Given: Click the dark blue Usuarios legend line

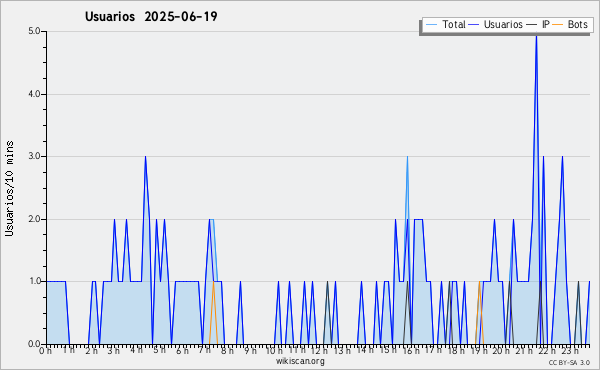Looking at the screenshot, I should [x=474, y=24].
